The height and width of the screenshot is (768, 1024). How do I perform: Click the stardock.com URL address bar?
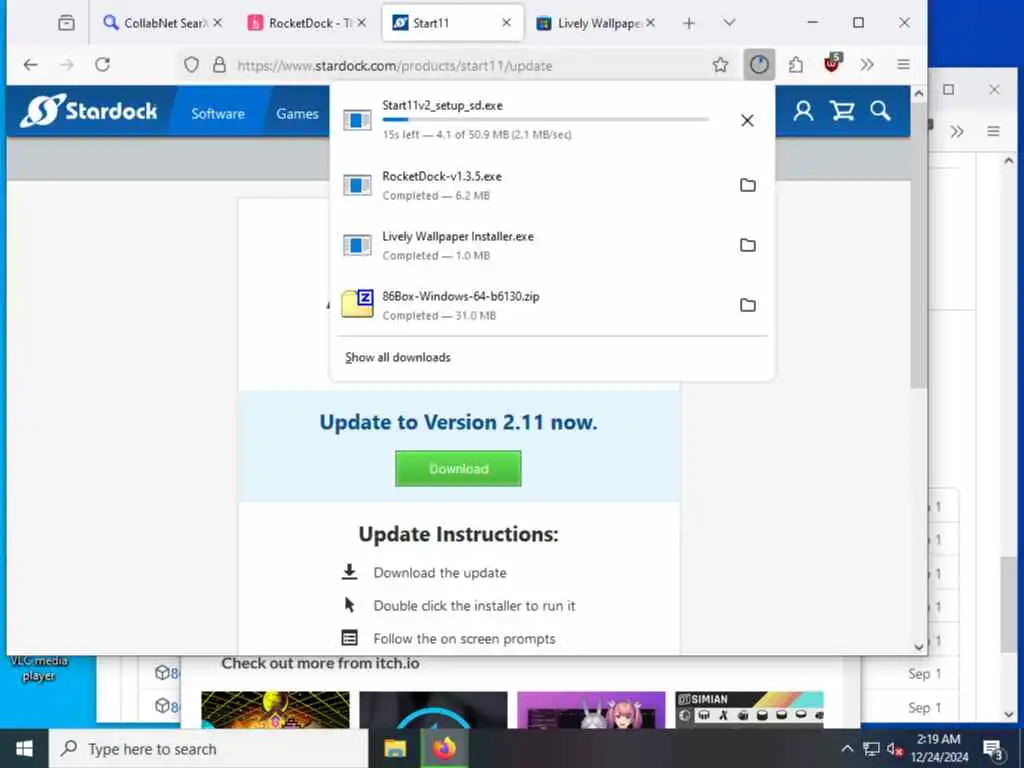[x=457, y=65]
